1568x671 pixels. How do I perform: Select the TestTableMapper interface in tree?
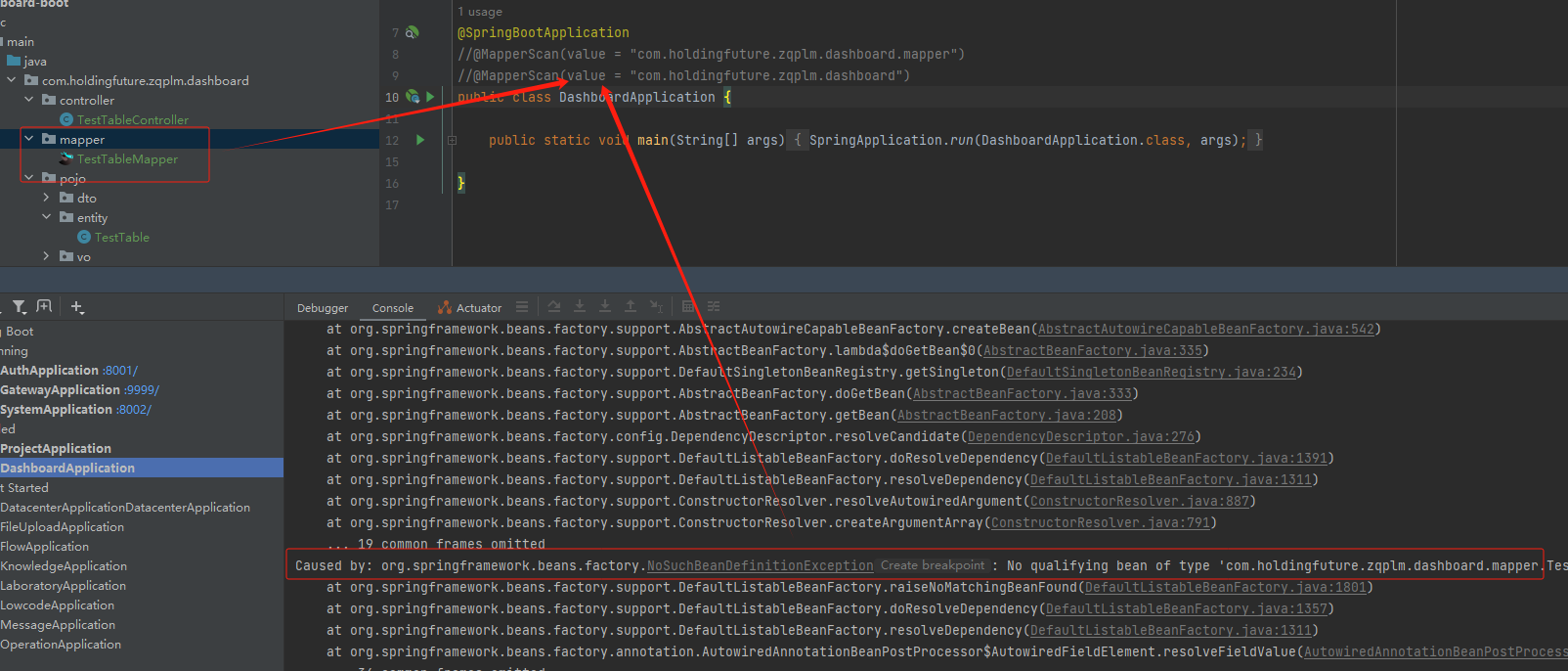pos(127,158)
